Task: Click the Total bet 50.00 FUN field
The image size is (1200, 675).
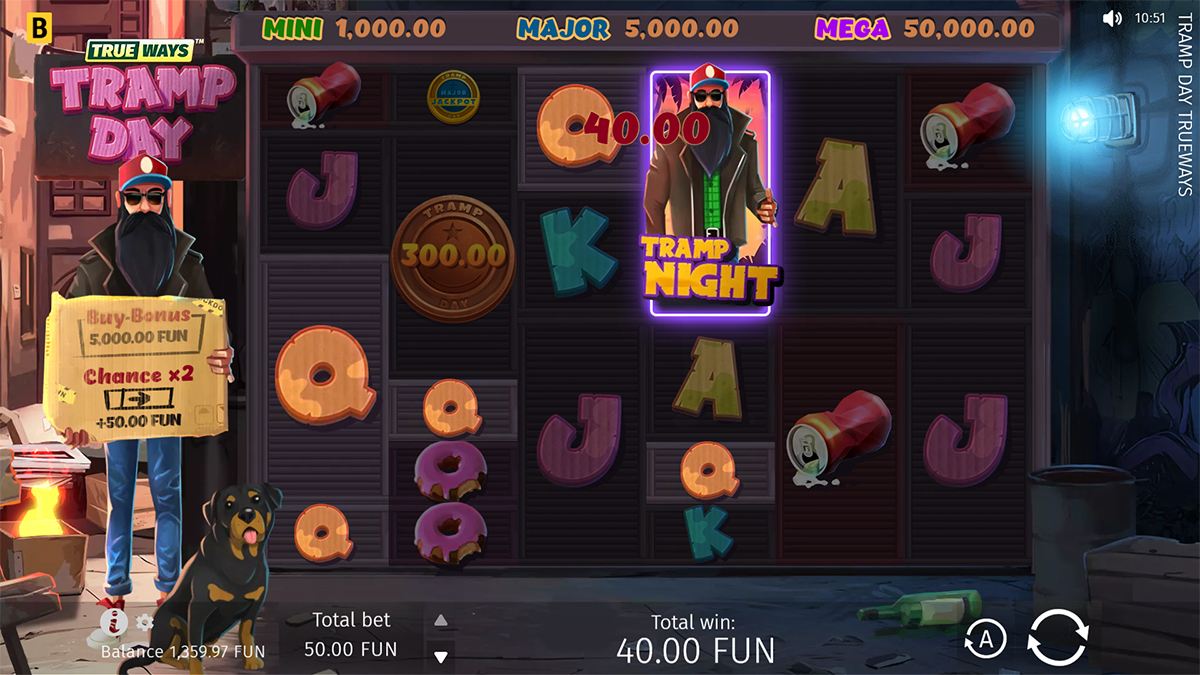Action: pos(351,635)
